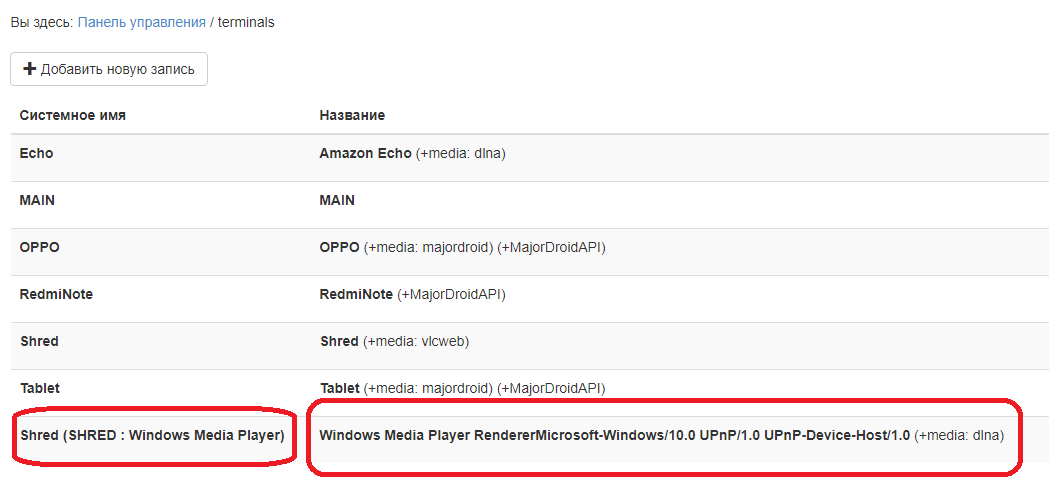
Task: Select the RedmiNote system name cell
Action: point(56,294)
